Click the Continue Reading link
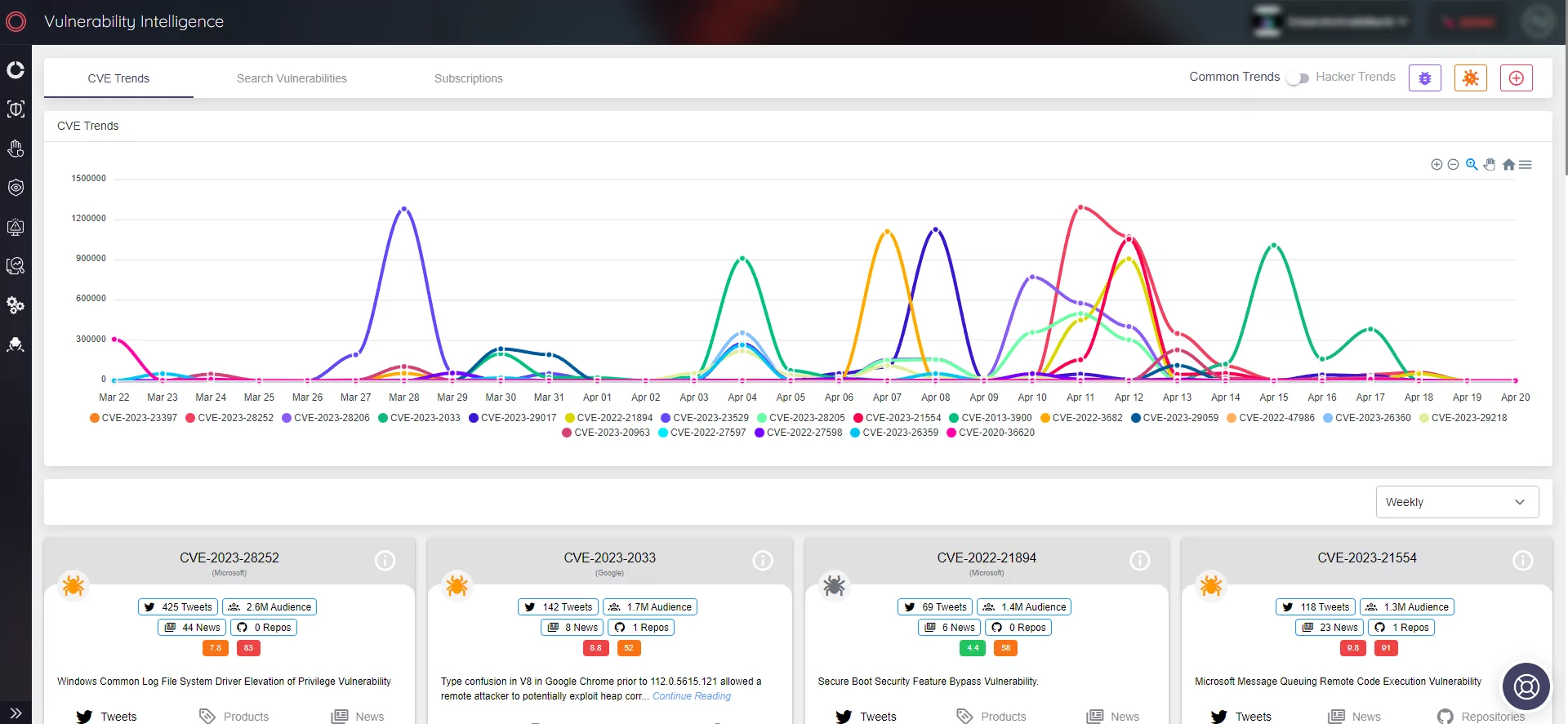Image resolution: width=1568 pixels, height=724 pixels. point(691,696)
